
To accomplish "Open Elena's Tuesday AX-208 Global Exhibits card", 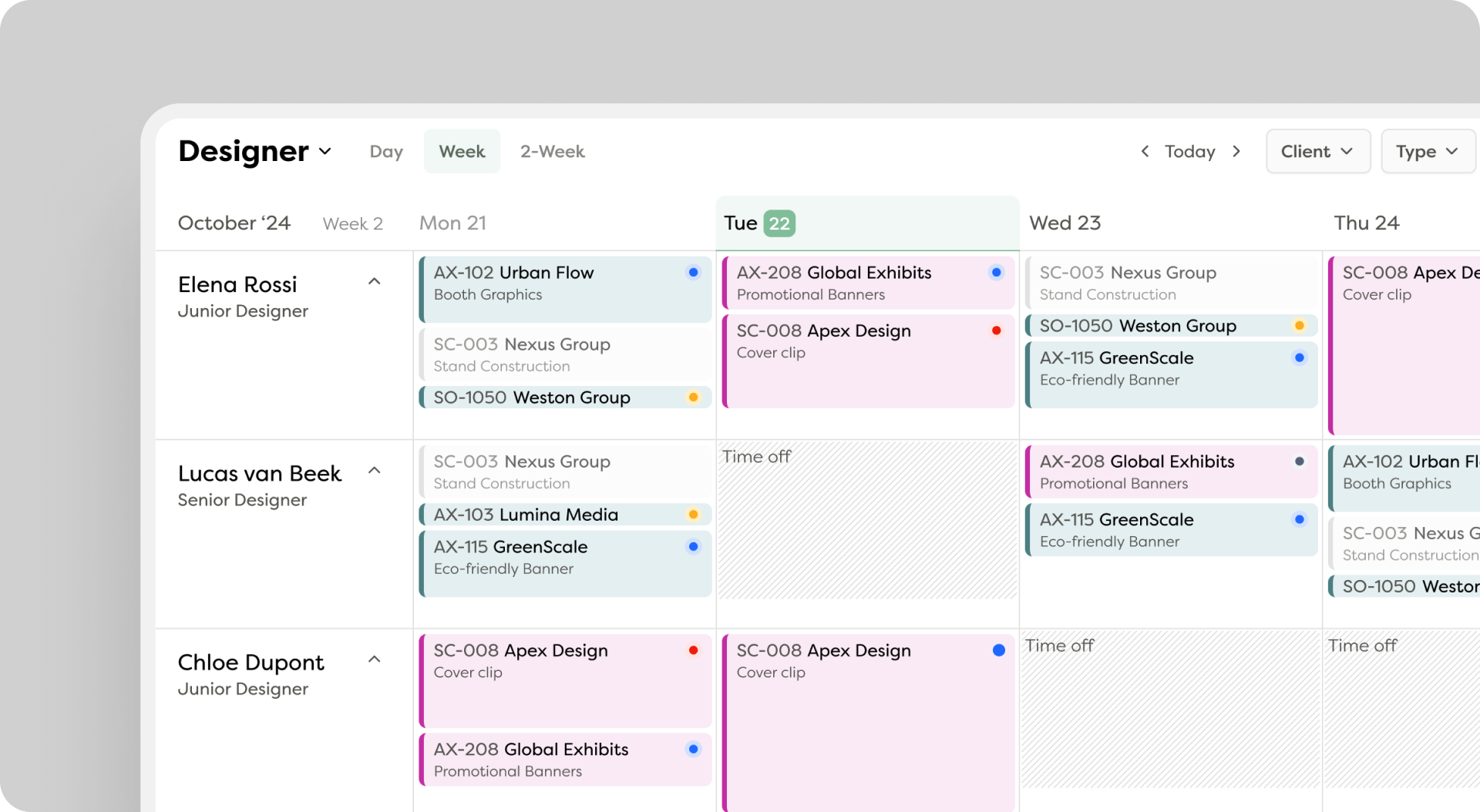I will coord(868,283).
